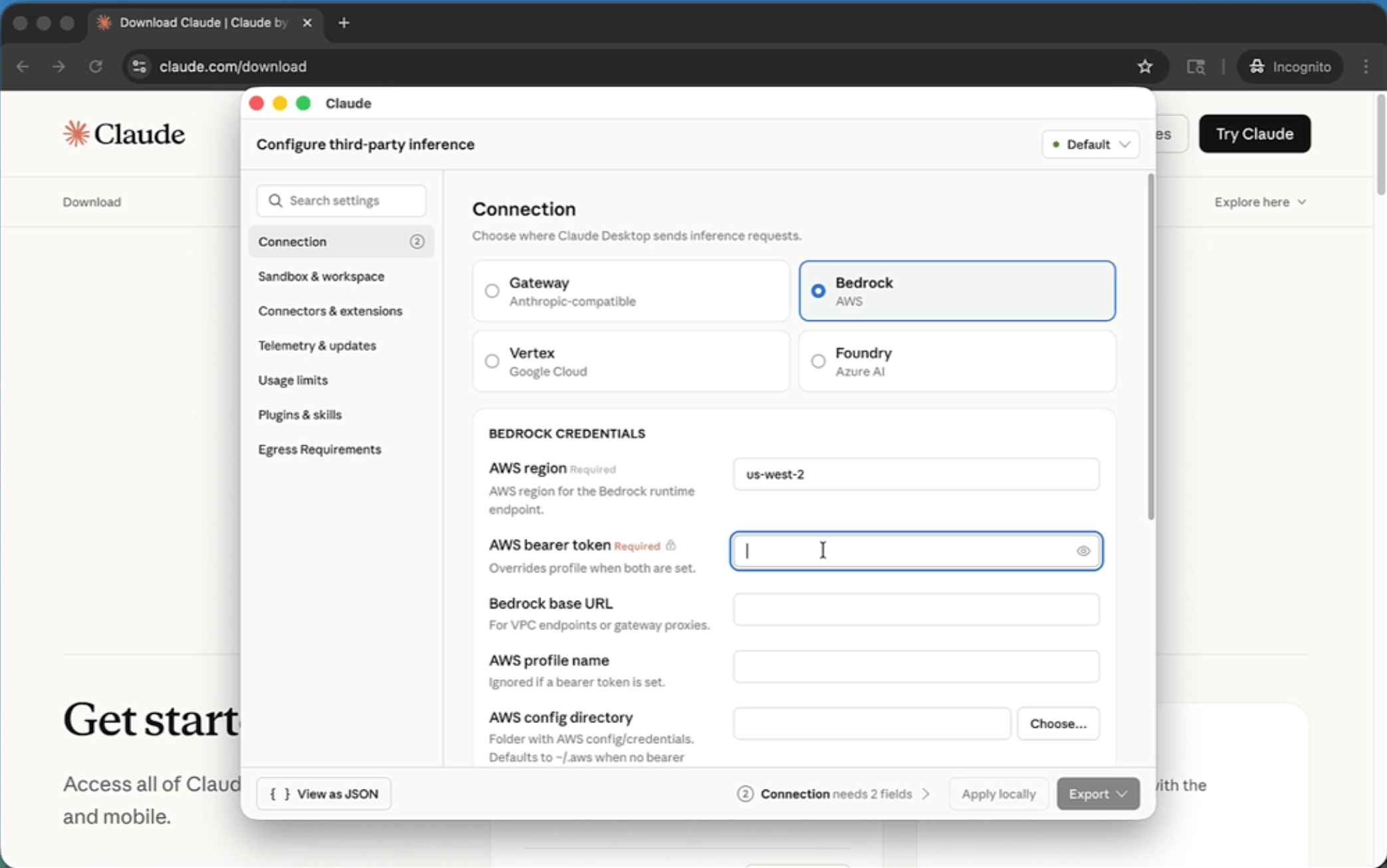
Task: Click the Apply locally button
Action: 999,794
